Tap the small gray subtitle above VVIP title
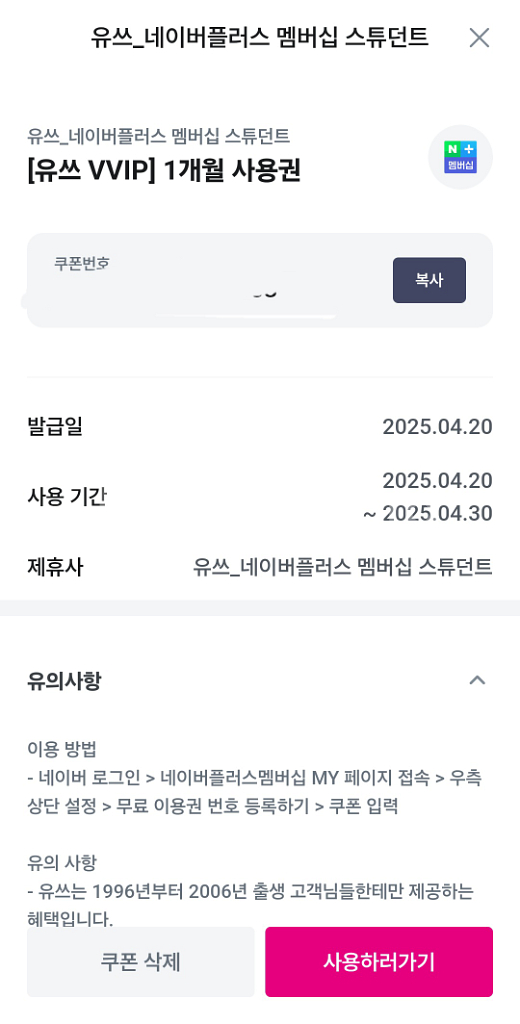520x1024 pixels. point(159,136)
